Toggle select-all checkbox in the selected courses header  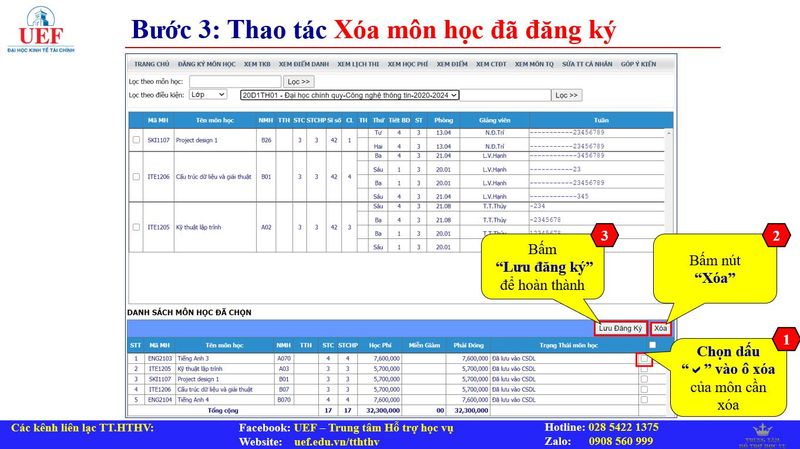coord(653,345)
